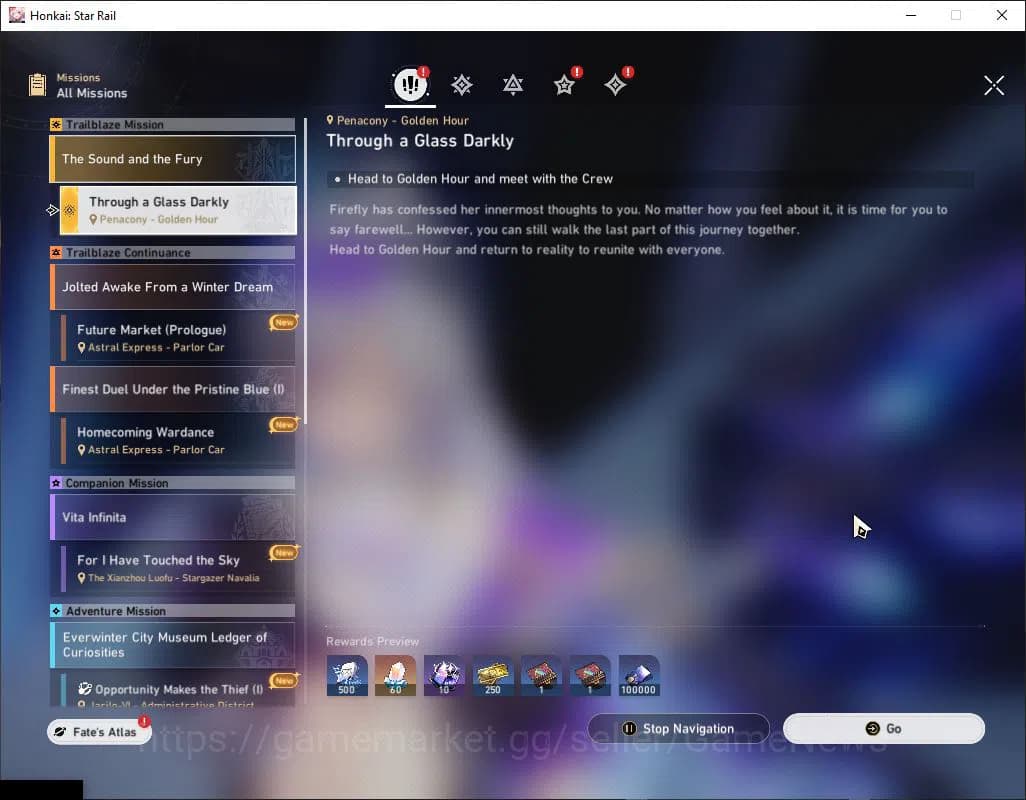The image size is (1026, 800).
Task: Open the Adventure Mission diamond tab
Action: (615, 85)
